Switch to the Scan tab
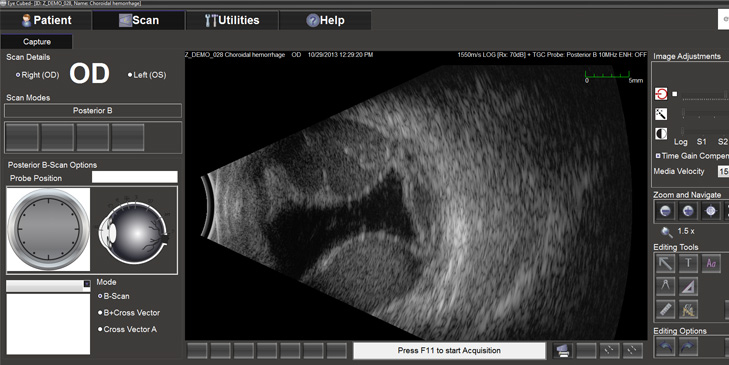This screenshot has height=365, width=729. coord(139,20)
